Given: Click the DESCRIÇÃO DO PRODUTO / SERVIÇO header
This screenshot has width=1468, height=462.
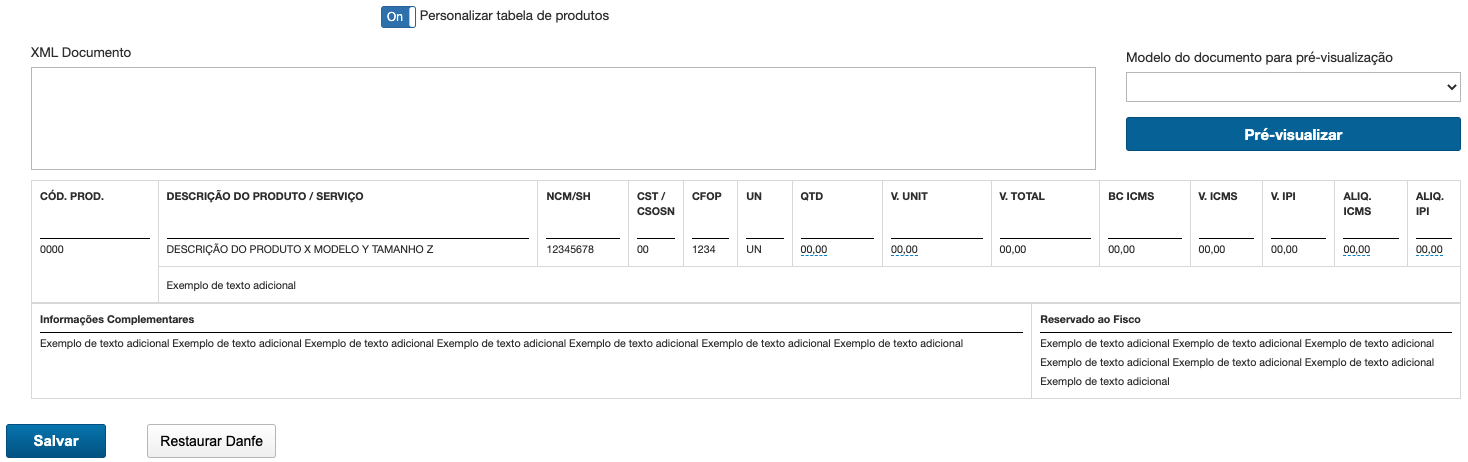Looking at the screenshot, I should tap(265, 196).
